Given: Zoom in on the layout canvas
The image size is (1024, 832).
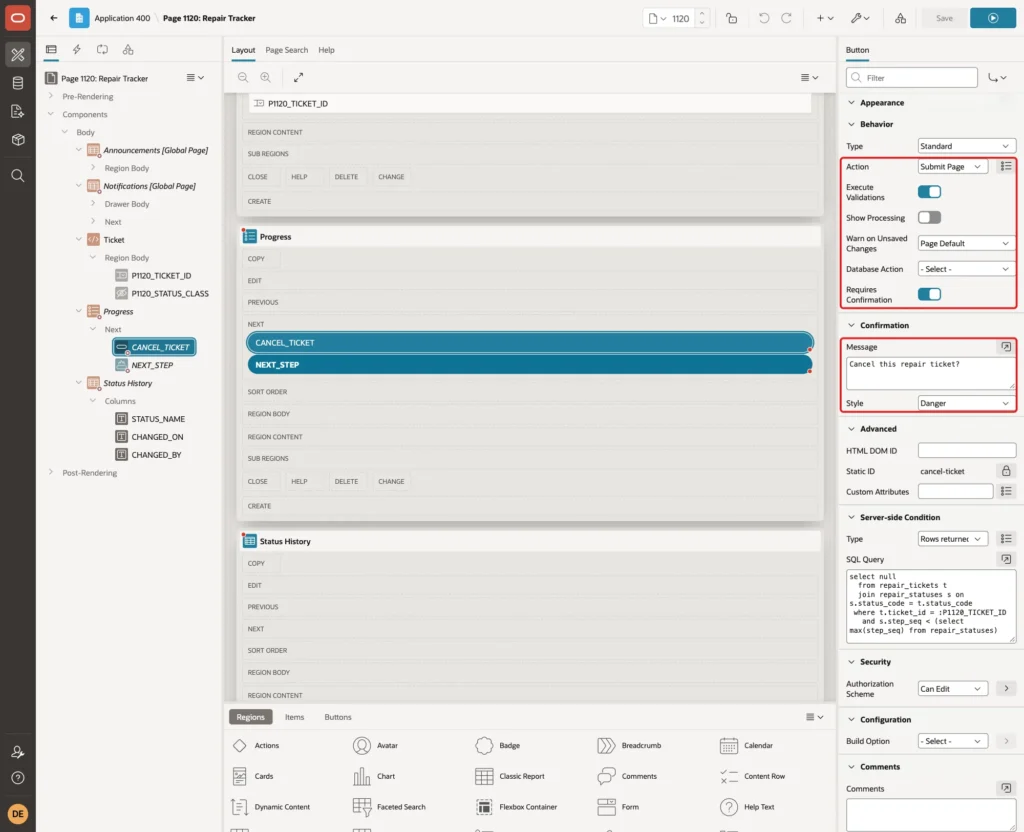Looking at the screenshot, I should coord(266,77).
